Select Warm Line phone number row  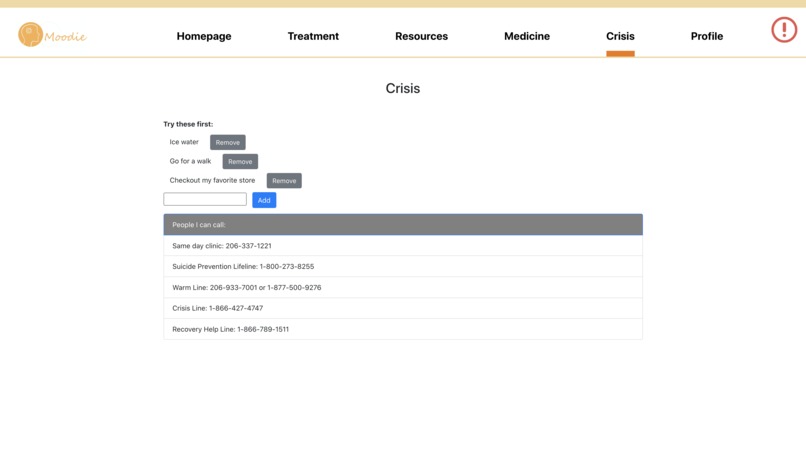(403, 287)
